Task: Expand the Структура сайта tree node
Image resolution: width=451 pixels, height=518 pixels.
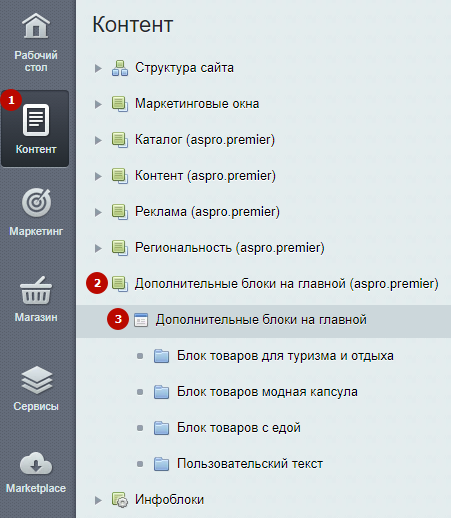Action: point(98,68)
